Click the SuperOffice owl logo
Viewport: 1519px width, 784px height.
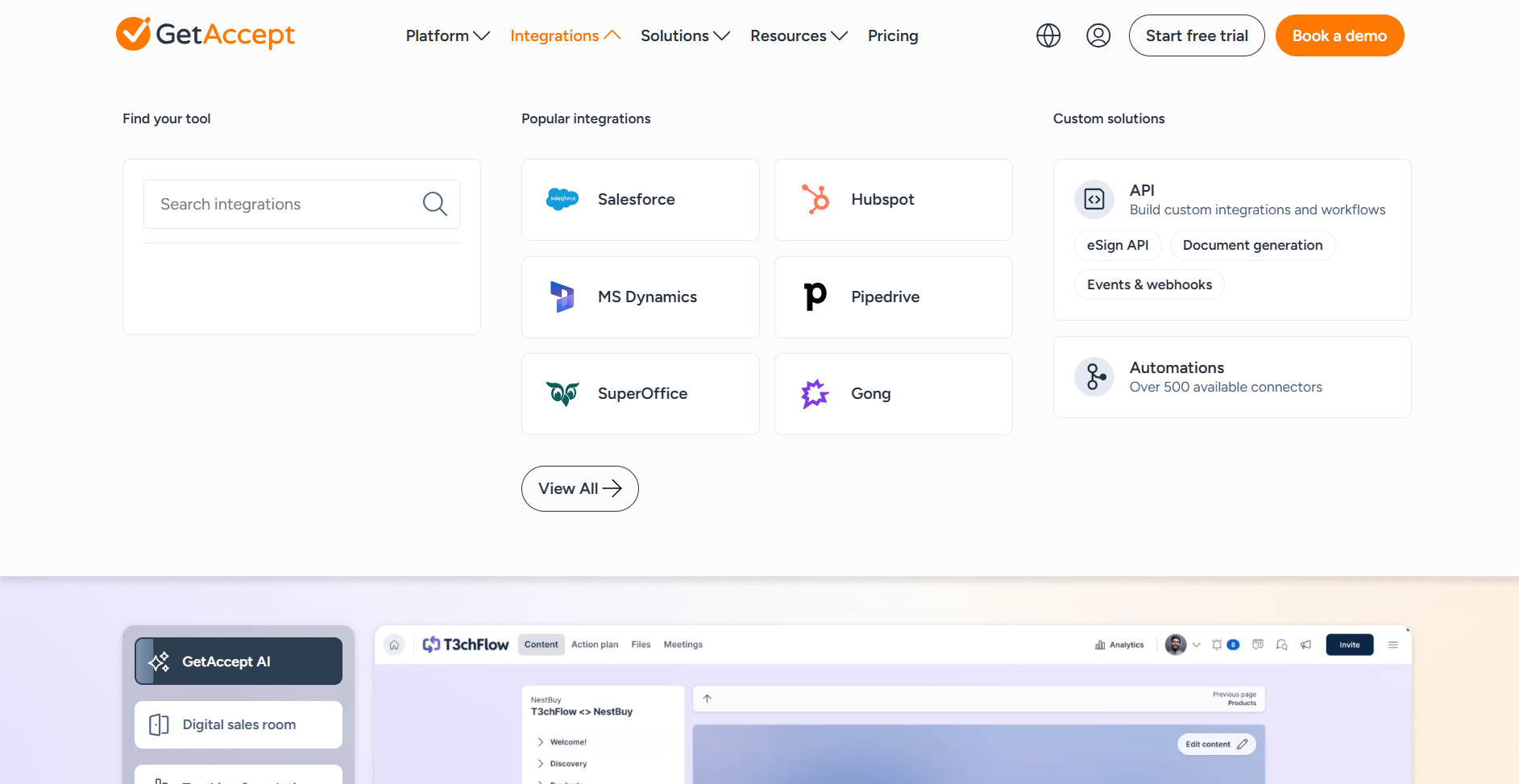coord(562,393)
